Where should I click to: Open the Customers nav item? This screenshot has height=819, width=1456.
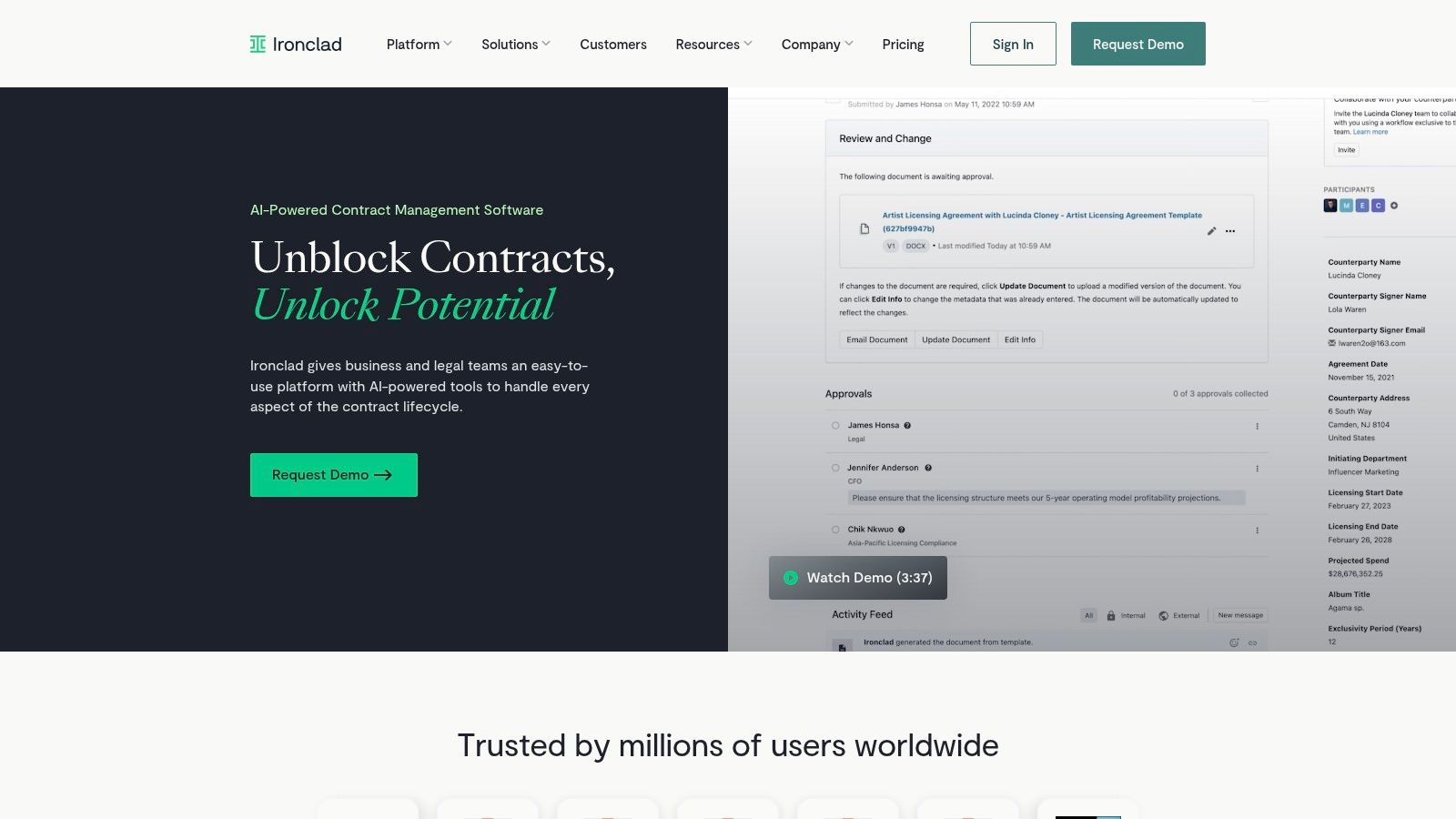point(613,44)
